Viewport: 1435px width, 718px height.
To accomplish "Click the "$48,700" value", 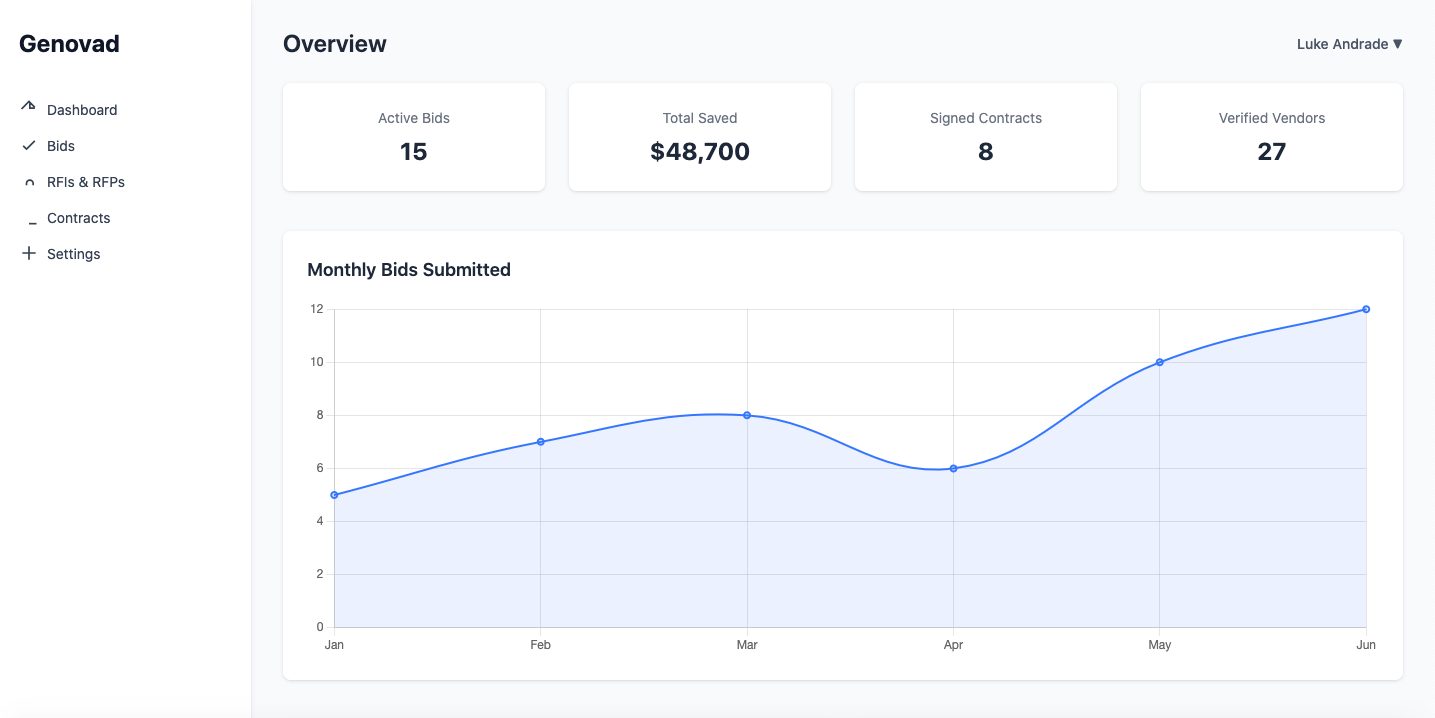I will (700, 152).
